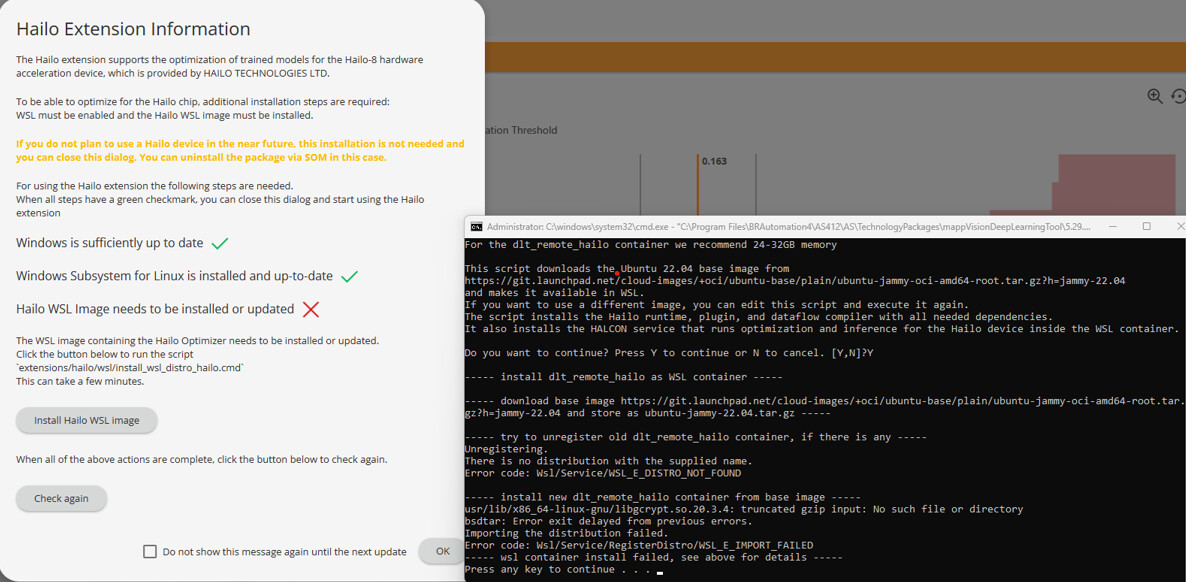1186x582 pixels.
Task: Click green checkmark next to Windows Subsystem for Linux
Action: point(349,277)
